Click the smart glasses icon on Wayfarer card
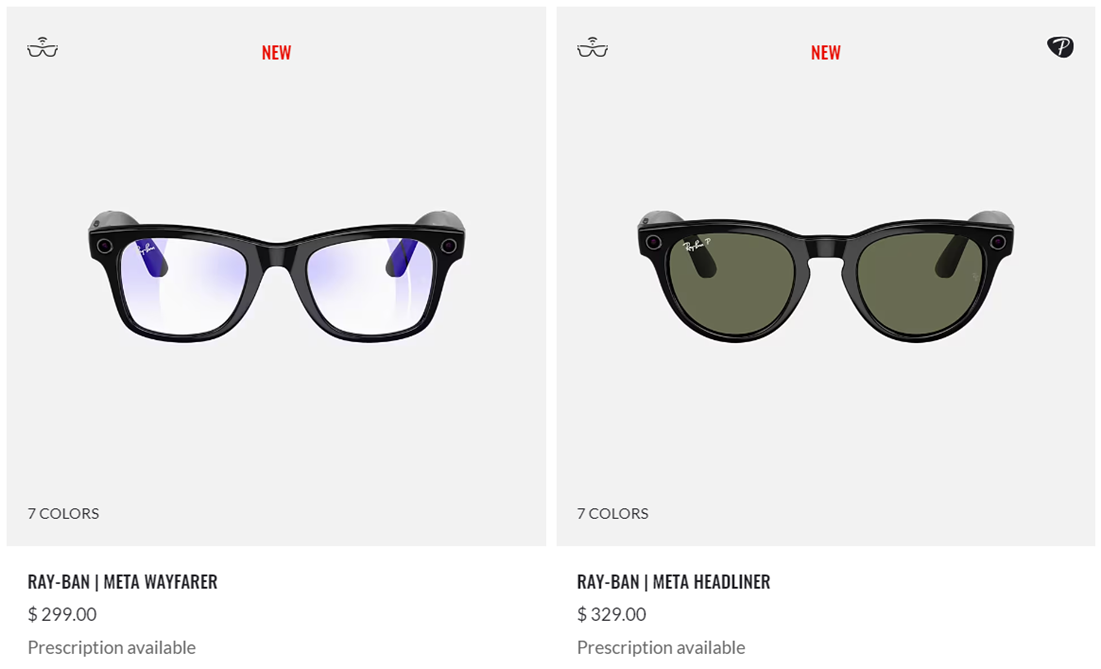 (42, 47)
